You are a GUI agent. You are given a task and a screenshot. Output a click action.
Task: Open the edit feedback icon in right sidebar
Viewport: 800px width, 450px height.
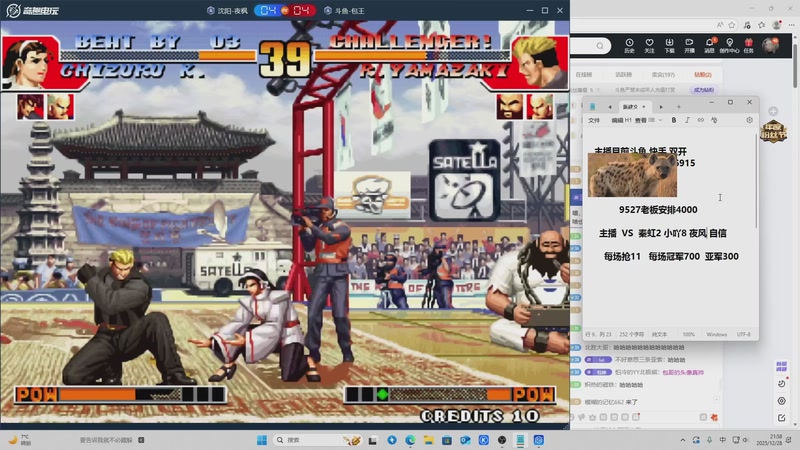[x=782, y=418]
